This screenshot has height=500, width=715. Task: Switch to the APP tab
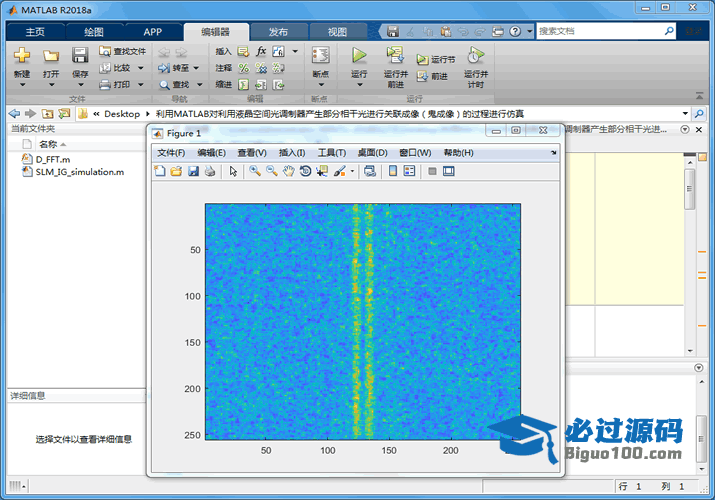152,32
